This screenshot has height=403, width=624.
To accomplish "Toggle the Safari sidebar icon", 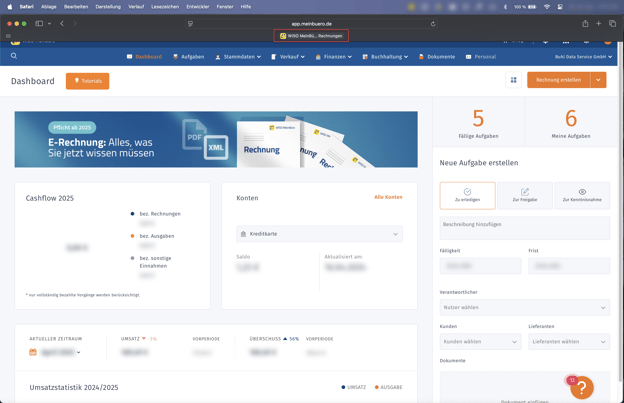I will pos(40,23).
